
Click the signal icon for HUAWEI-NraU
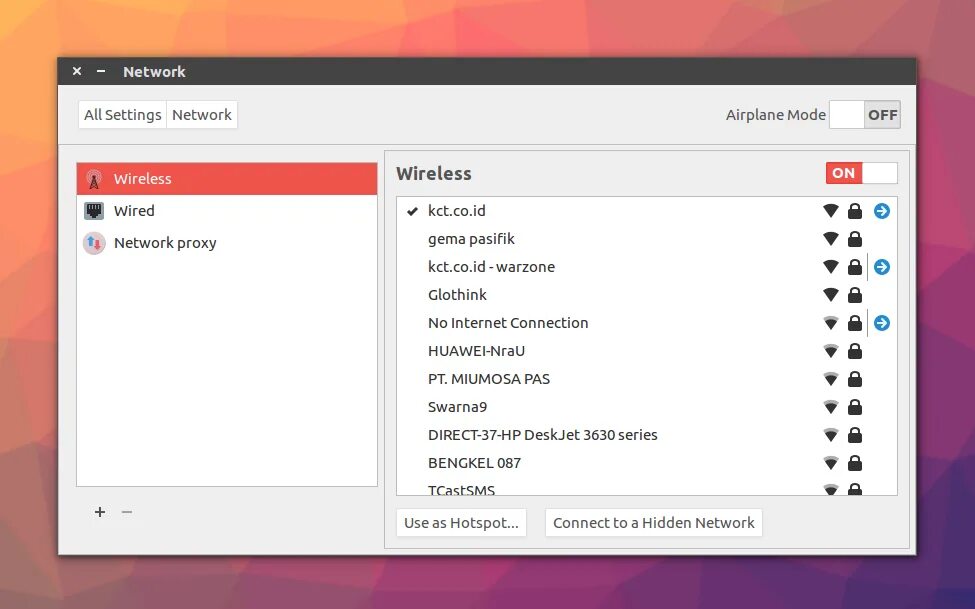coord(831,351)
